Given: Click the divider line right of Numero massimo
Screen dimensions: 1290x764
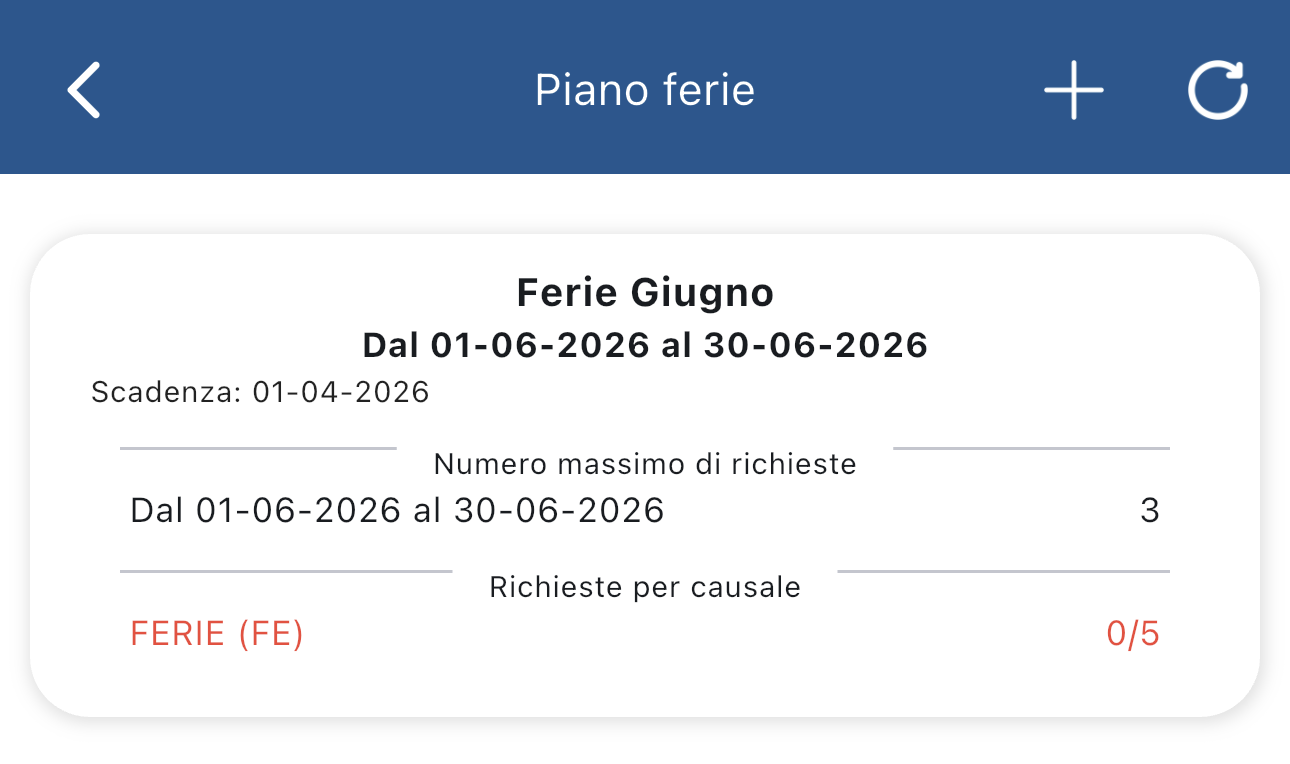Looking at the screenshot, I should click(x=1030, y=449).
